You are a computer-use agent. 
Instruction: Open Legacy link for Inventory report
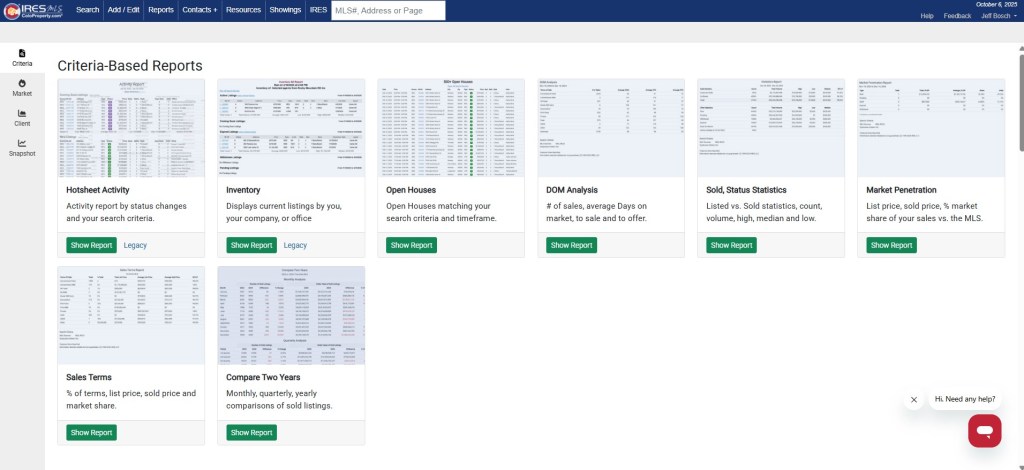click(295, 245)
